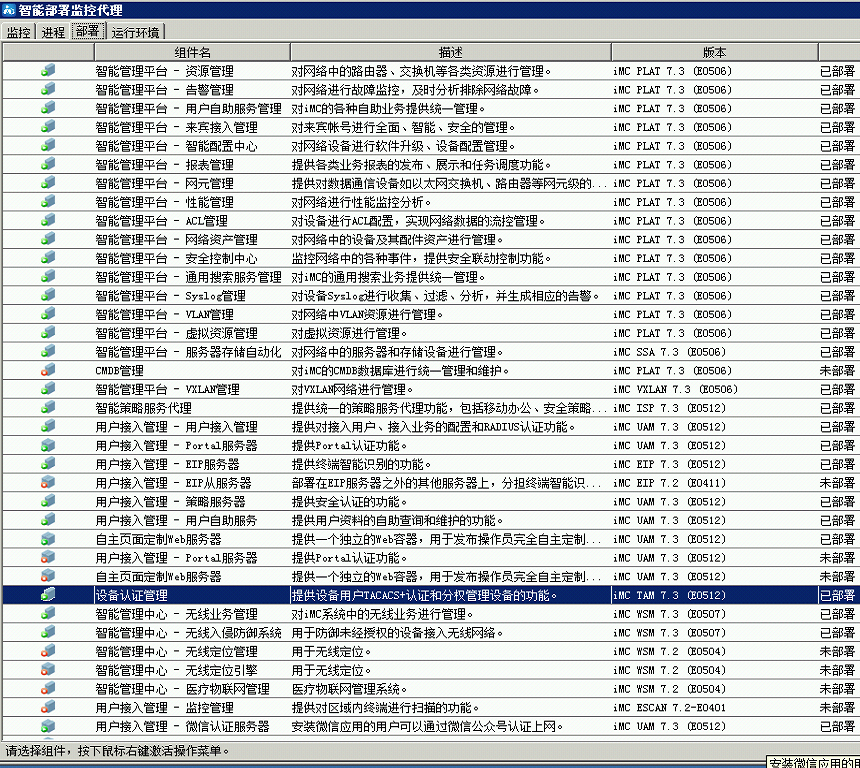The width and height of the screenshot is (860, 768).
Task: Click the 描述 column header
Action: point(451,52)
